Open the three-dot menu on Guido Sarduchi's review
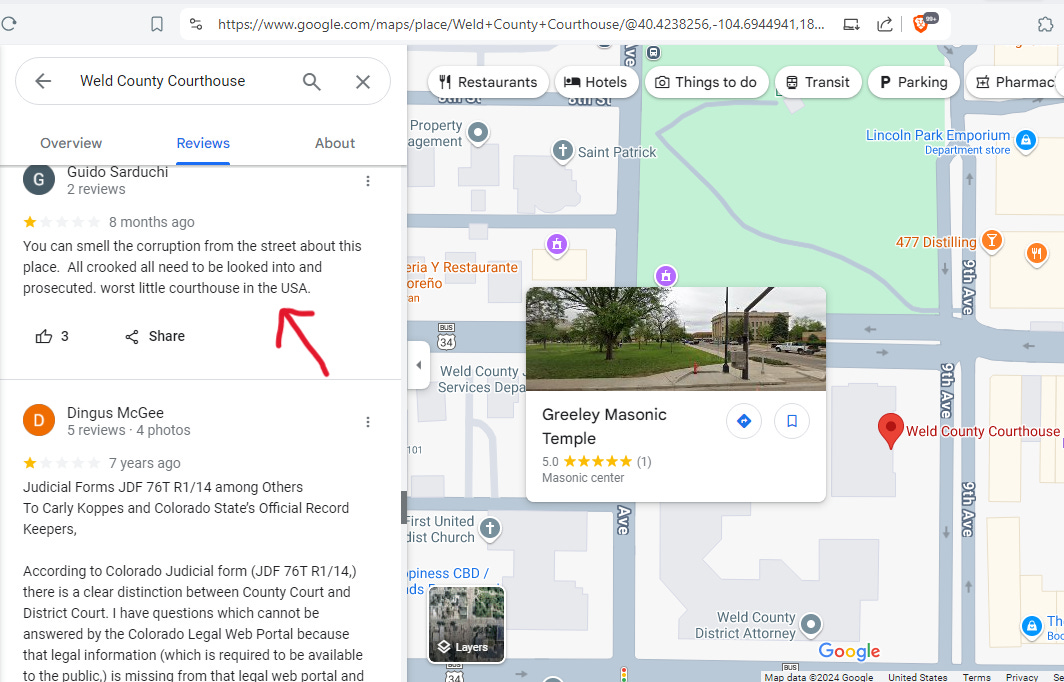Screen dimensions: 1064x682 point(368,181)
